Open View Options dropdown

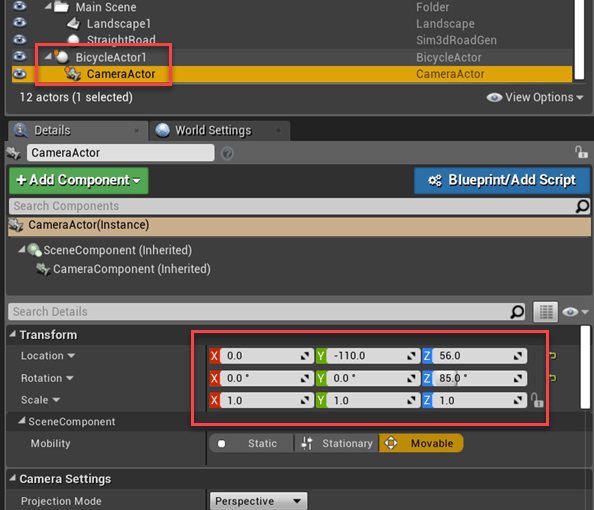point(535,97)
